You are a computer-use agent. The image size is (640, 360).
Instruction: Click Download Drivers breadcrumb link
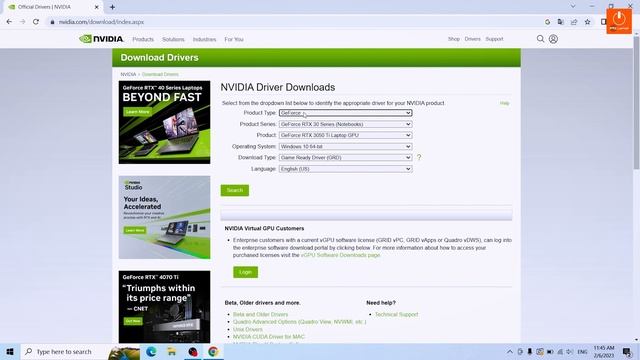click(160, 74)
